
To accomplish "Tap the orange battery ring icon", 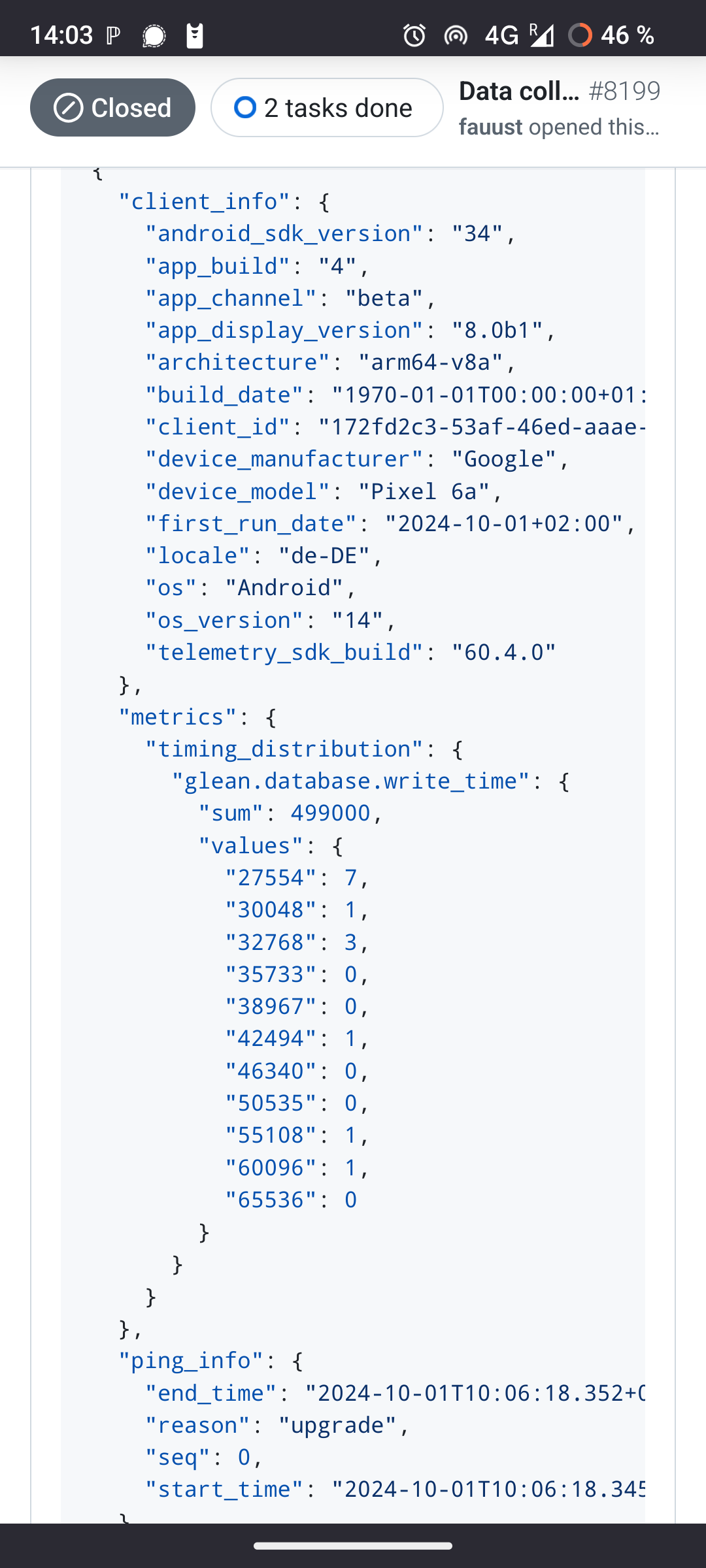I will 580,35.
